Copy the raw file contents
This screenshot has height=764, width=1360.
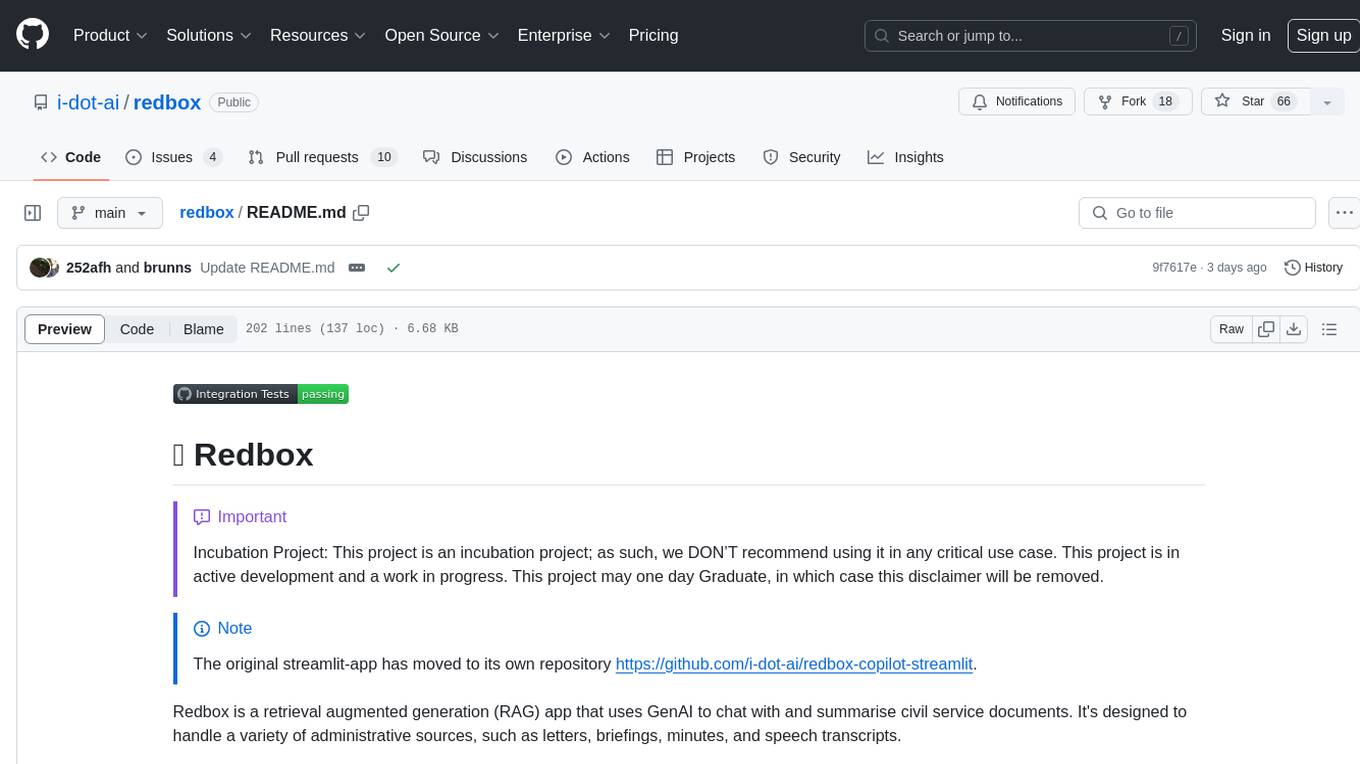pyautogui.click(x=1266, y=329)
